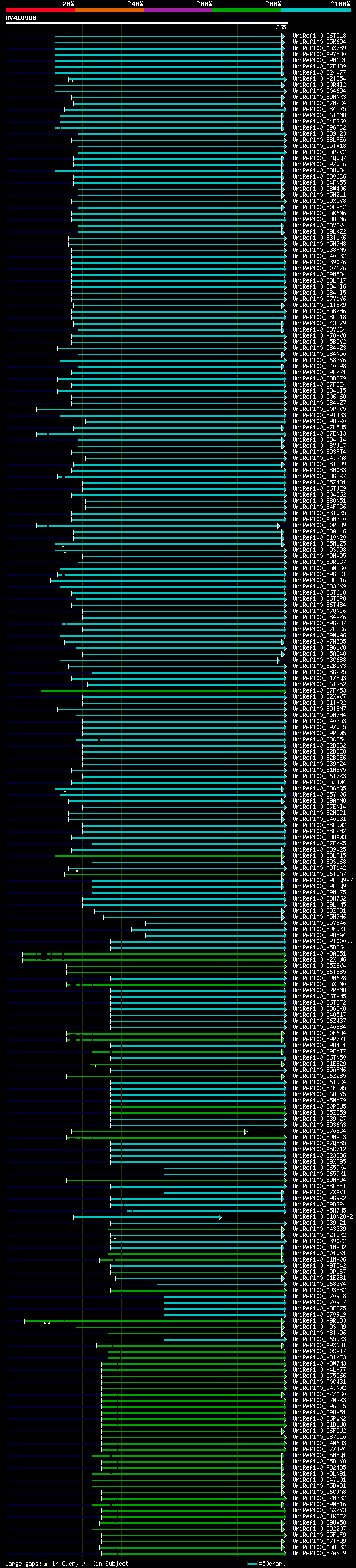Click label UniRef100_P0C431
The width and height of the screenshot is (356, 1568).
pyautogui.click(x=319, y=1382)
